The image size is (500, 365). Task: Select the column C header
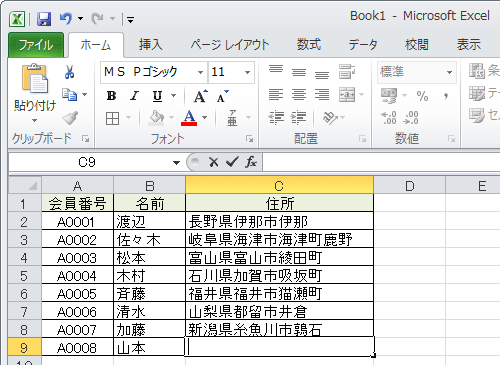(x=279, y=185)
